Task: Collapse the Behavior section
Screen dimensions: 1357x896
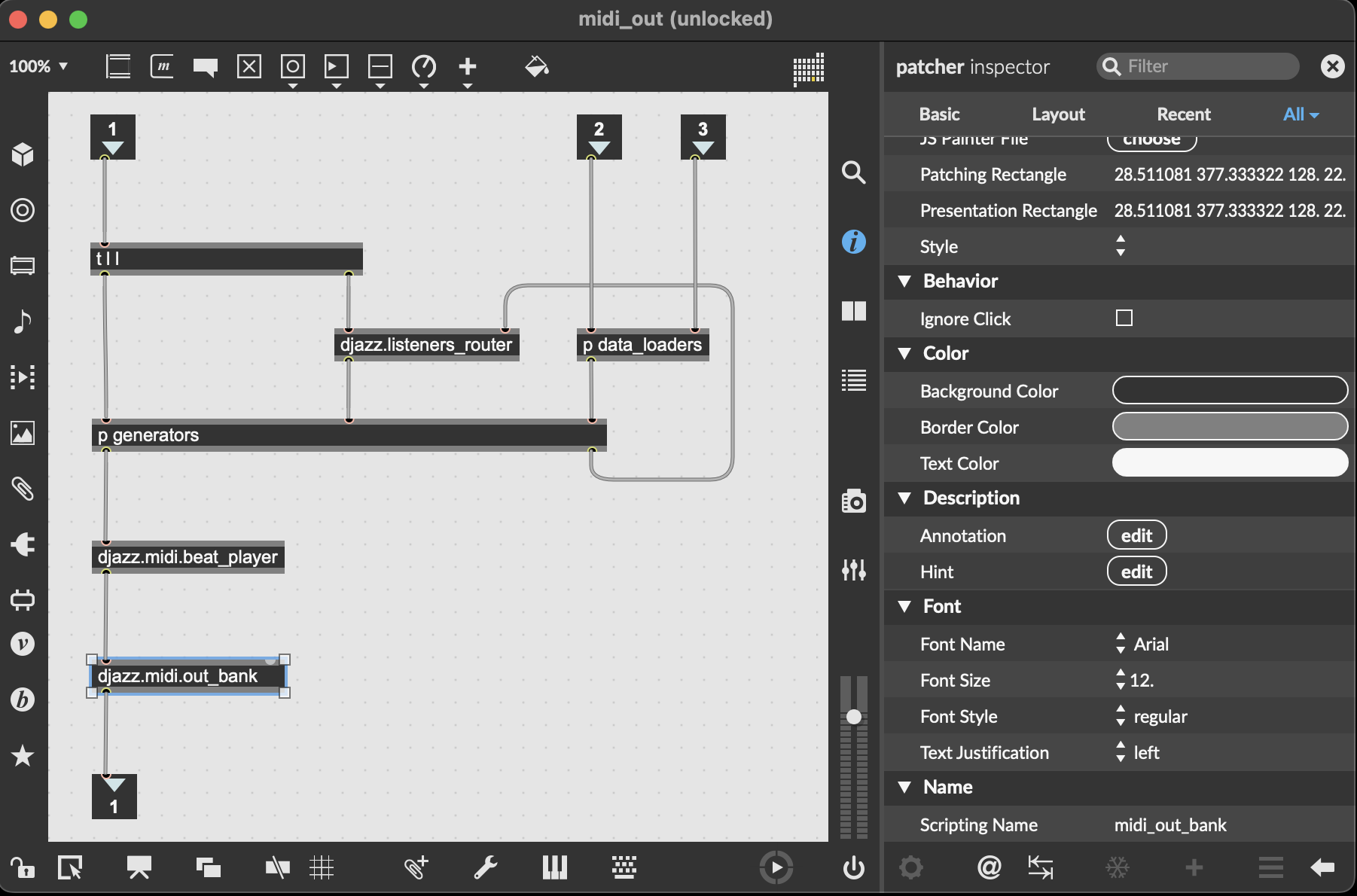Action: coord(904,282)
